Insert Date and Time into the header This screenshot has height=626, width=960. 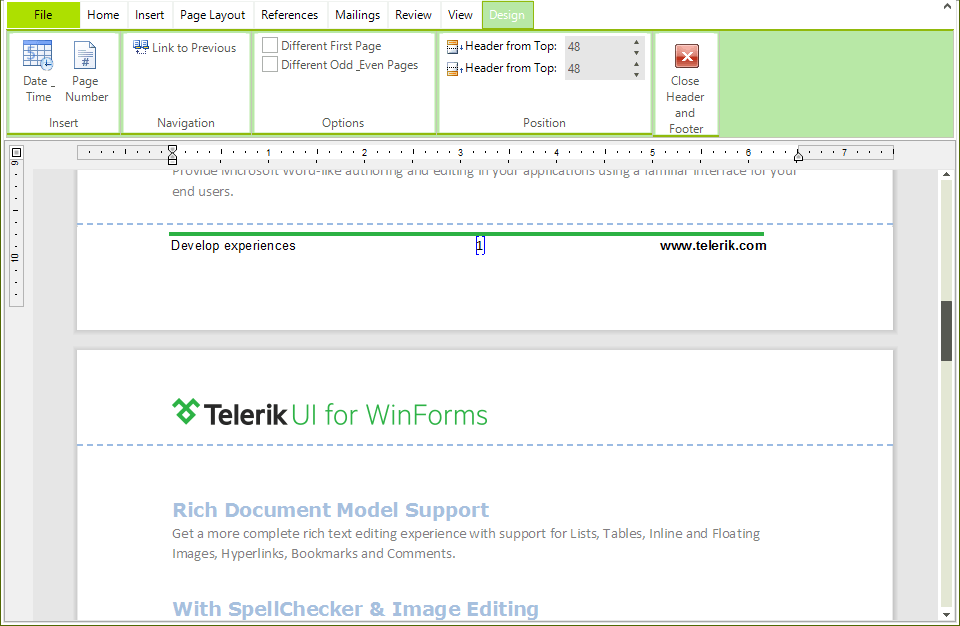click(38, 71)
